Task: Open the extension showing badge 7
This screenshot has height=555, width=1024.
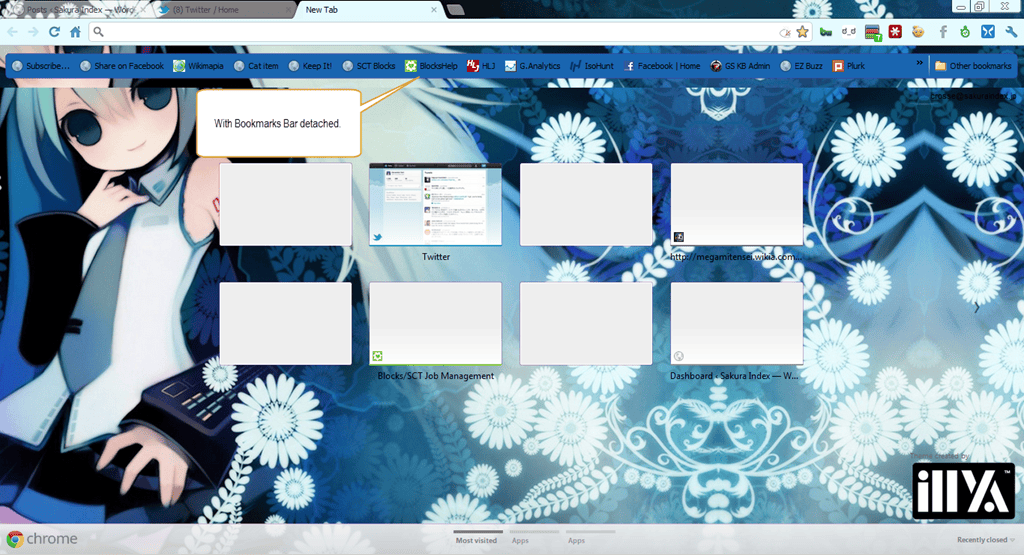Action: click(873, 32)
